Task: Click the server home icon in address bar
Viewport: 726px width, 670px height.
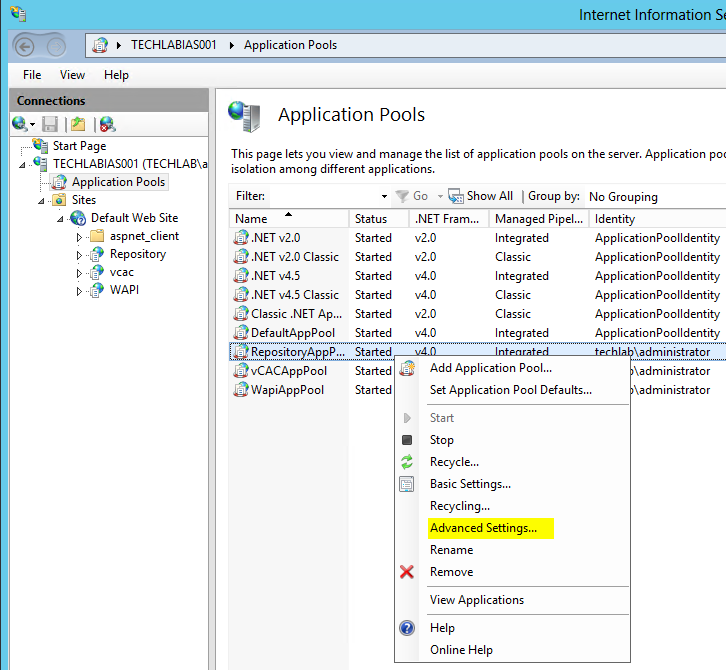Action: [100, 45]
